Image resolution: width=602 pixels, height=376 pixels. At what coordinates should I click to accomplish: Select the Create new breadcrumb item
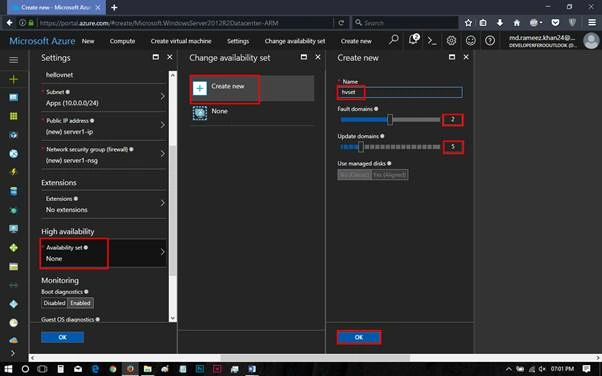[356, 41]
